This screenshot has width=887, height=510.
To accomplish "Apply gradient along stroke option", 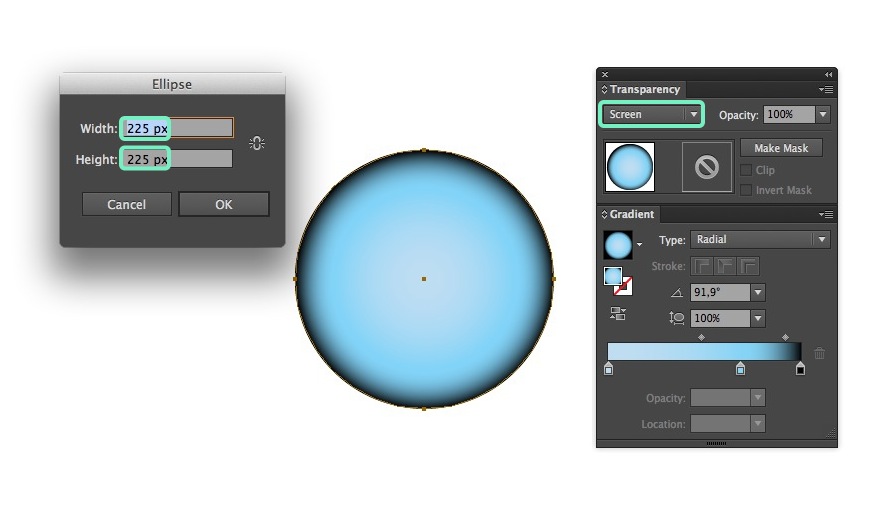I will (x=725, y=266).
